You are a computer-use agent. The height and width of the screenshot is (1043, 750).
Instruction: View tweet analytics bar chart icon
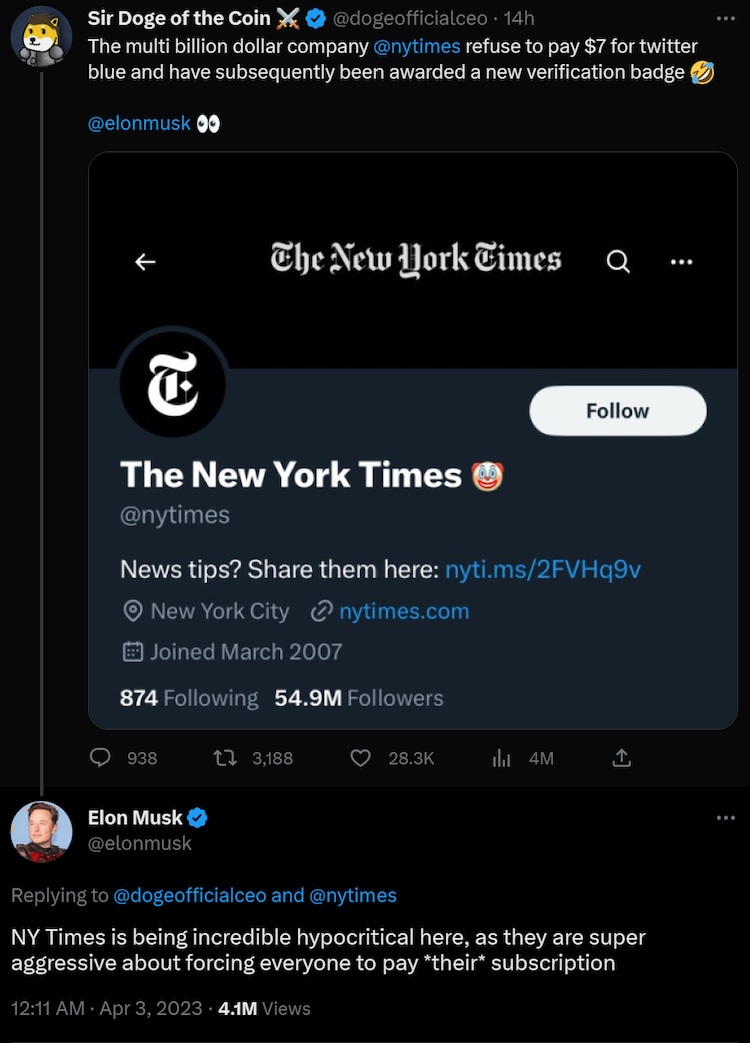pos(502,758)
